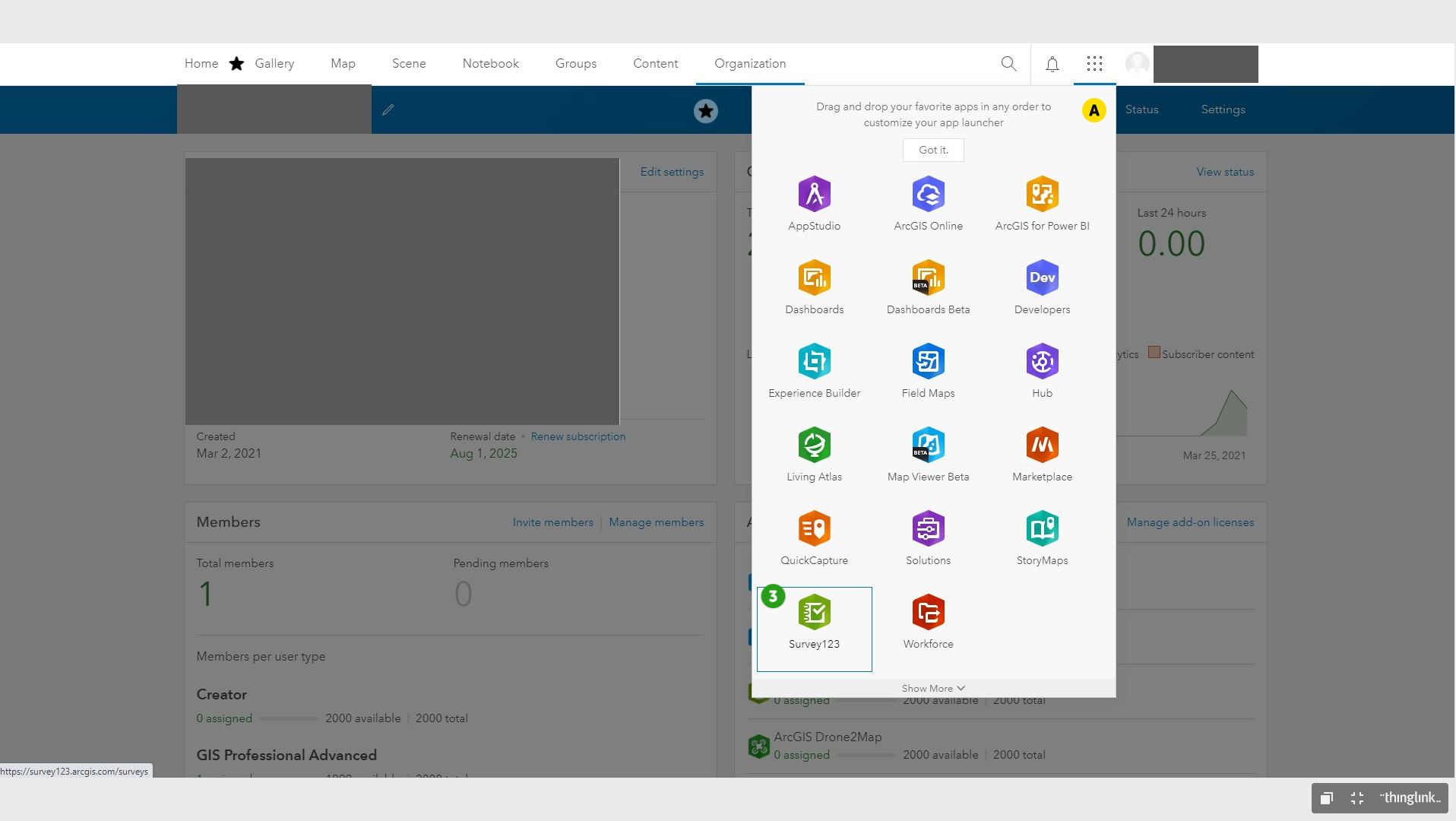Open the Gallery tab
Screen dimensions: 1456x821
pyautogui.click(x=274, y=64)
